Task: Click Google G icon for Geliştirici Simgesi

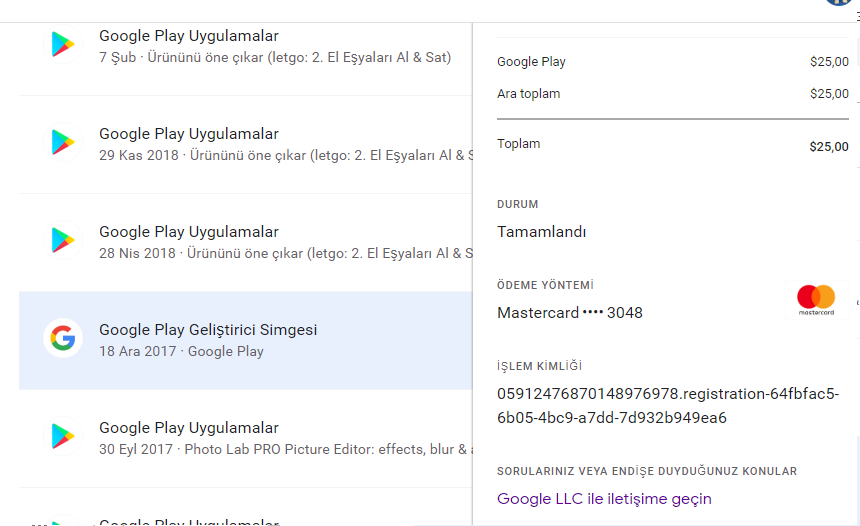Action: tap(63, 338)
